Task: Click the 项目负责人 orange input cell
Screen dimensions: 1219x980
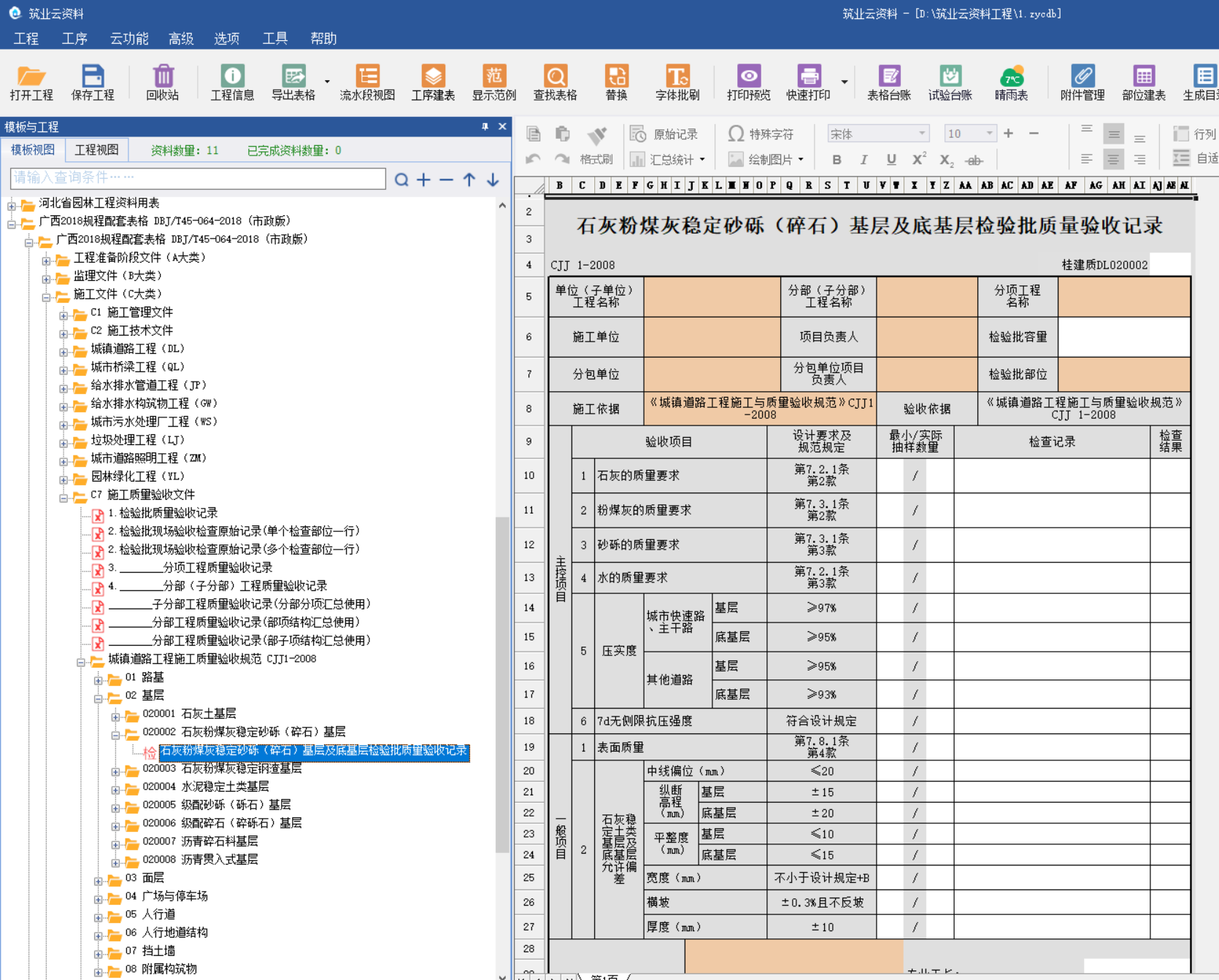Action: pos(927,336)
